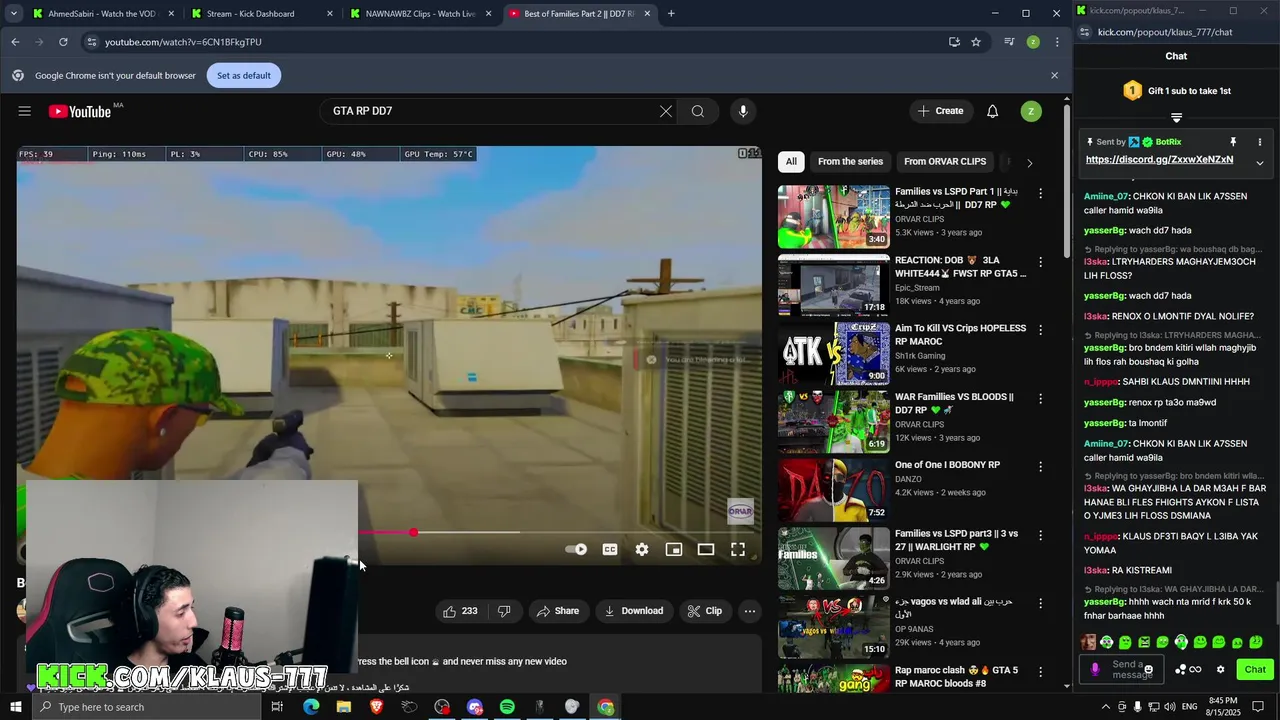The height and width of the screenshot is (720, 1280).
Task: Open the discord.gg pinned link in chat
Action: pyautogui.click(x=1159, y=160)
